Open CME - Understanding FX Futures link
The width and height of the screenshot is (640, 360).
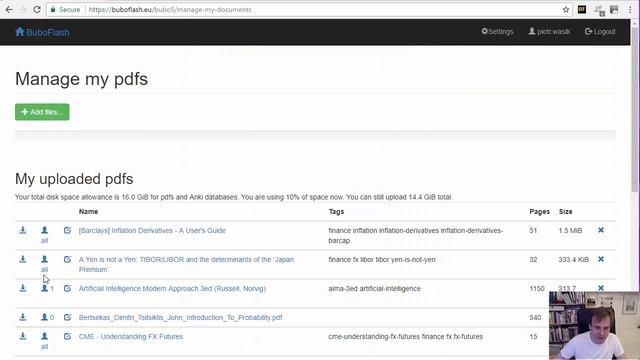pyautogui.click(x=131, y=336)
